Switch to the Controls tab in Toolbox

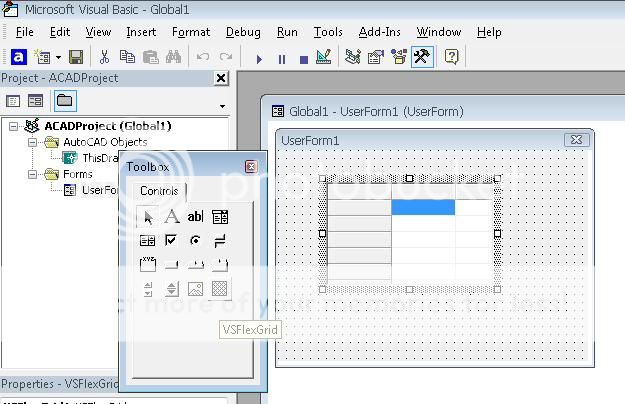click(x=159, y=191)
